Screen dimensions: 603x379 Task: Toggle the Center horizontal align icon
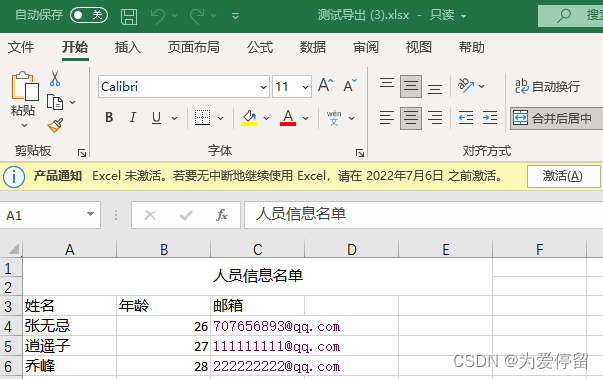coord(411,118)
